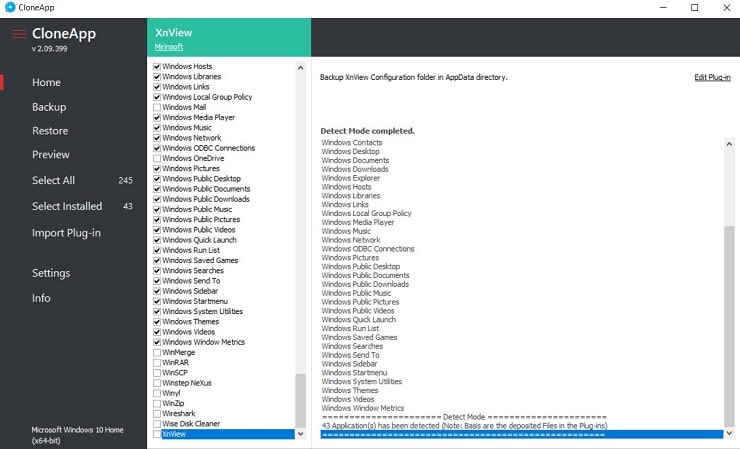
Task: Select the Windows Music list entry
Action: coord(187,127)
